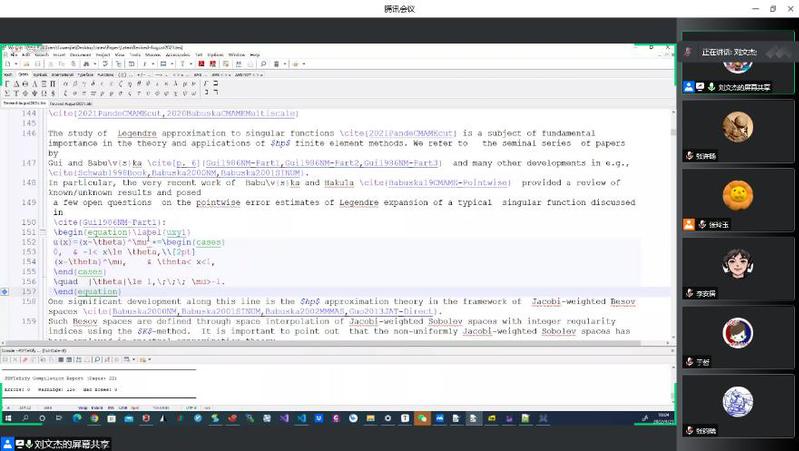Collapse the equation fold marker at line 151

[x=41, y=230]
